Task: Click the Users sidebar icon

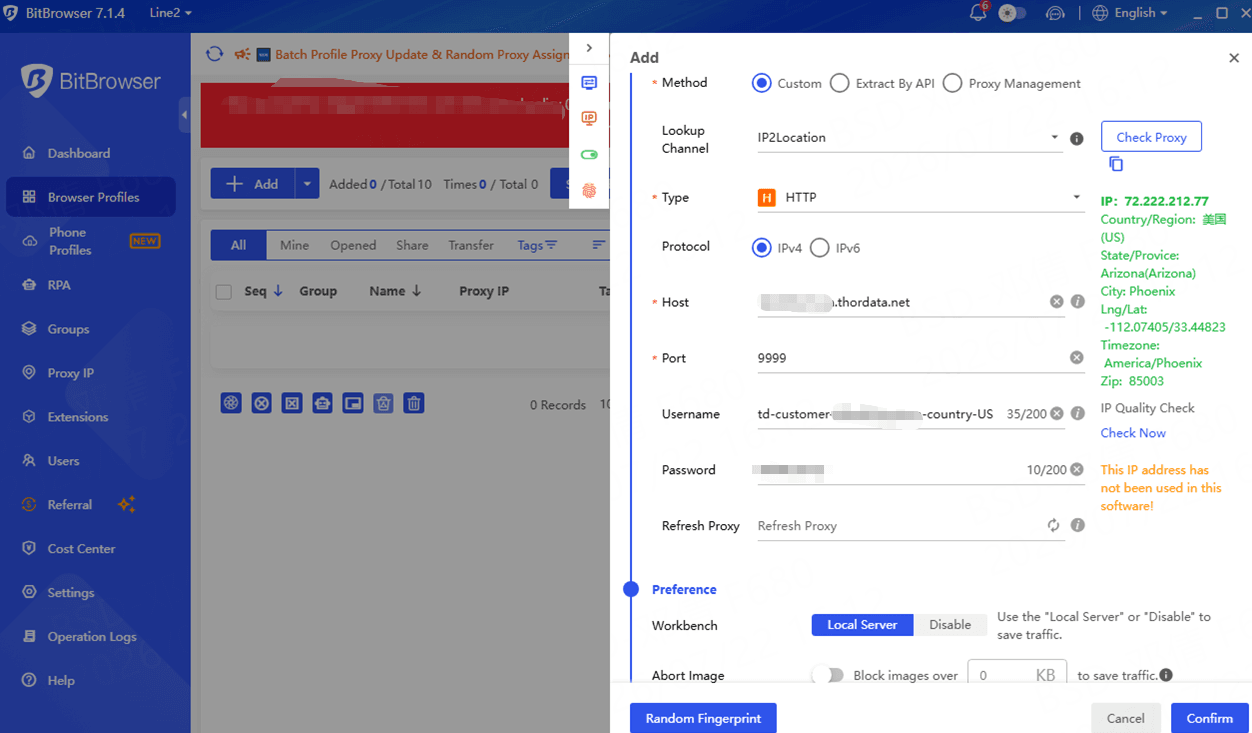Action: point(28,461)
